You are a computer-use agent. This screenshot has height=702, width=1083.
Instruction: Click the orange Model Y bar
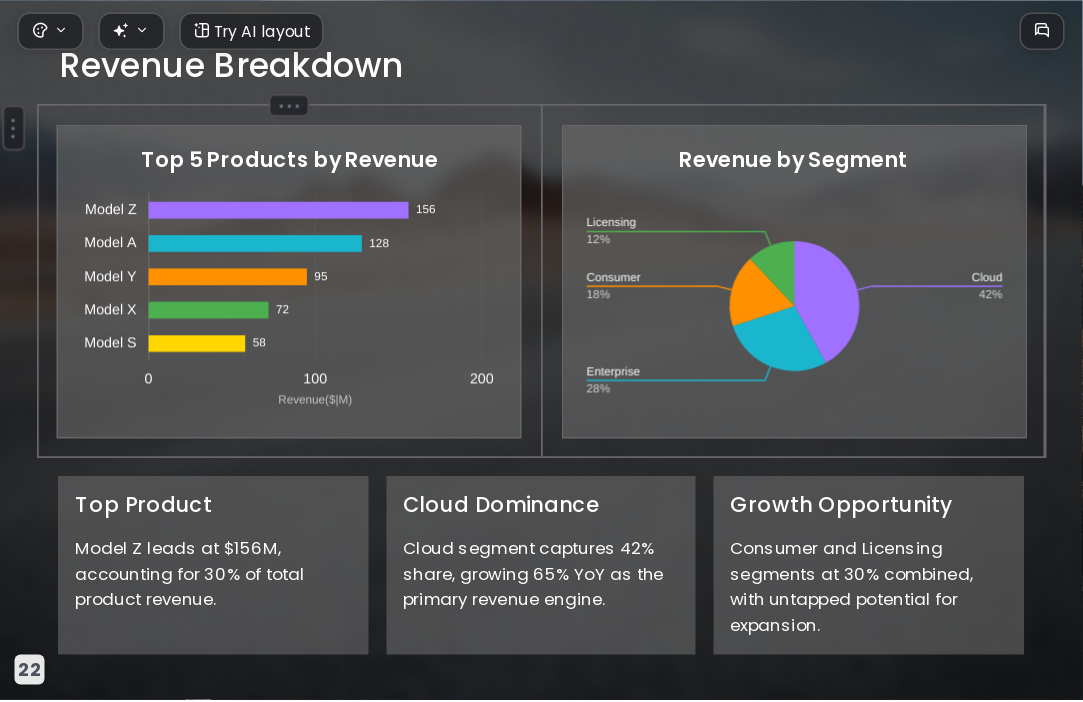tap(227, 276)
